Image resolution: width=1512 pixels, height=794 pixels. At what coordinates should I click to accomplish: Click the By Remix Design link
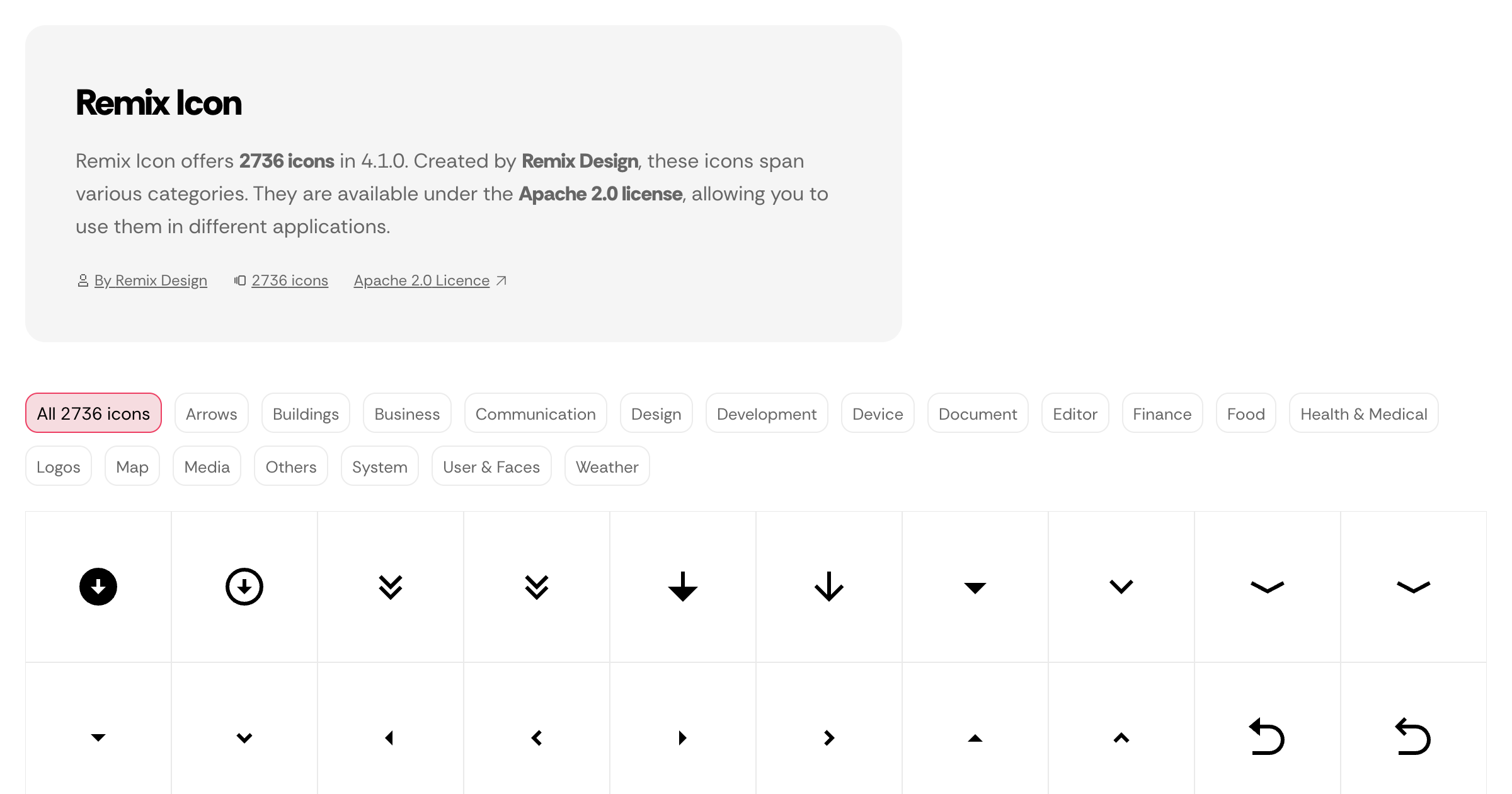point(151,280)
